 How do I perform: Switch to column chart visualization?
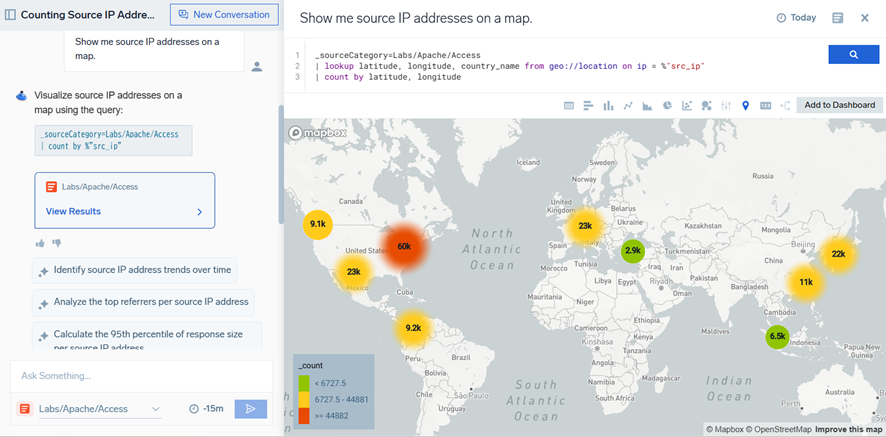pos(608,105)
